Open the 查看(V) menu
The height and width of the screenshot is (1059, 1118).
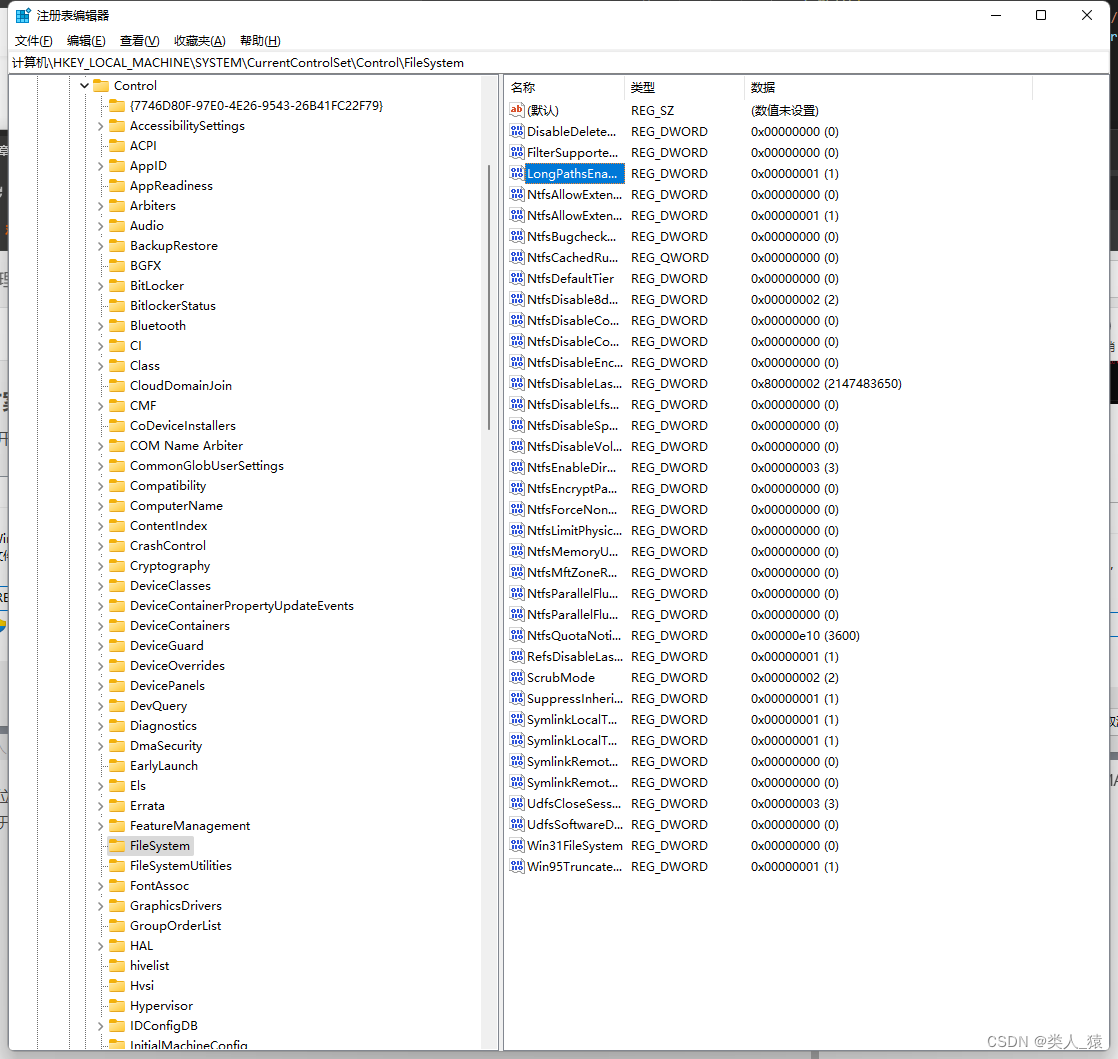[139, 40]
